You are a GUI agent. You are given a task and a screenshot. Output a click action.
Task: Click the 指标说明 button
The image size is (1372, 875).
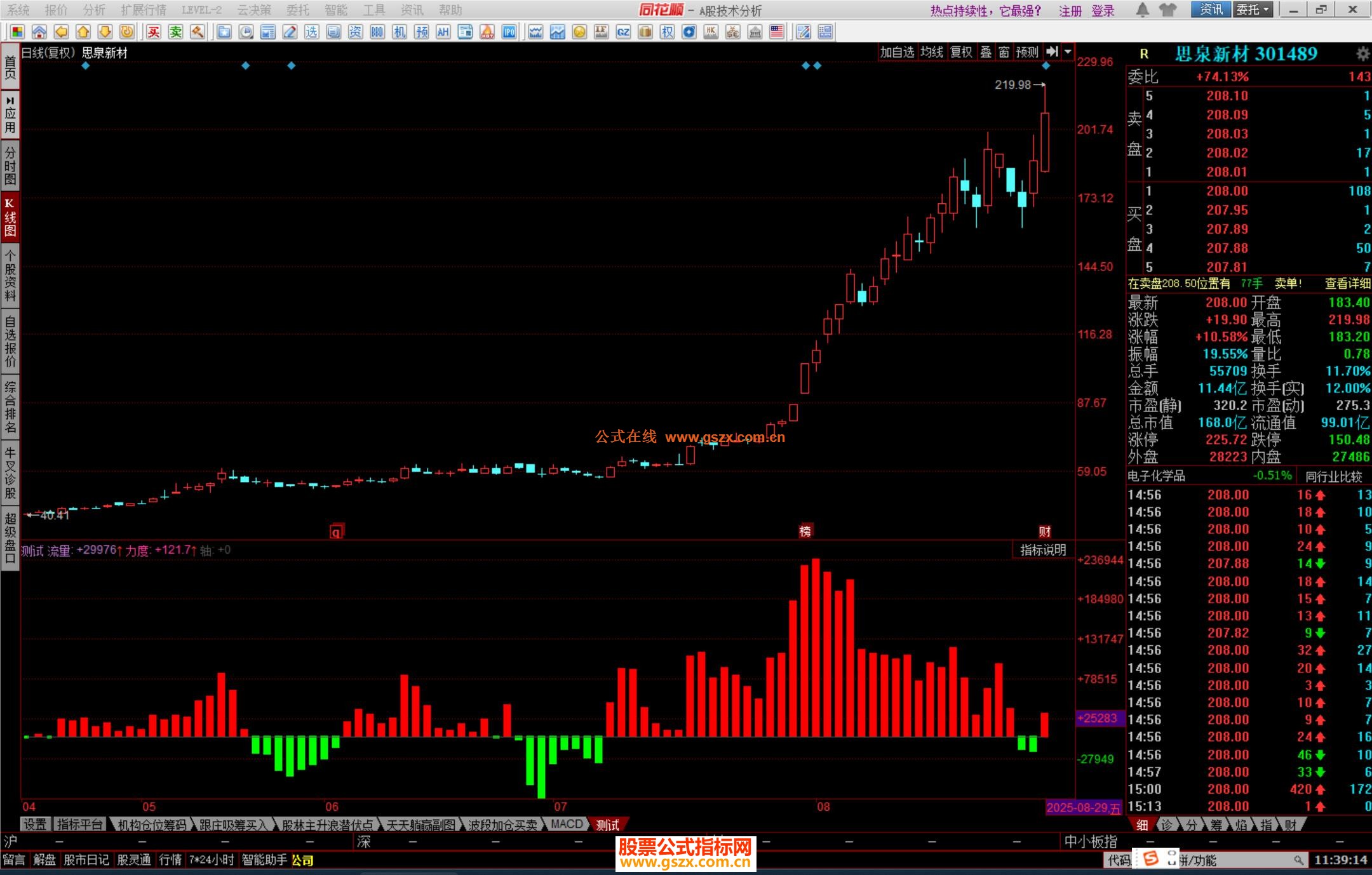[x=1042, y=550]
